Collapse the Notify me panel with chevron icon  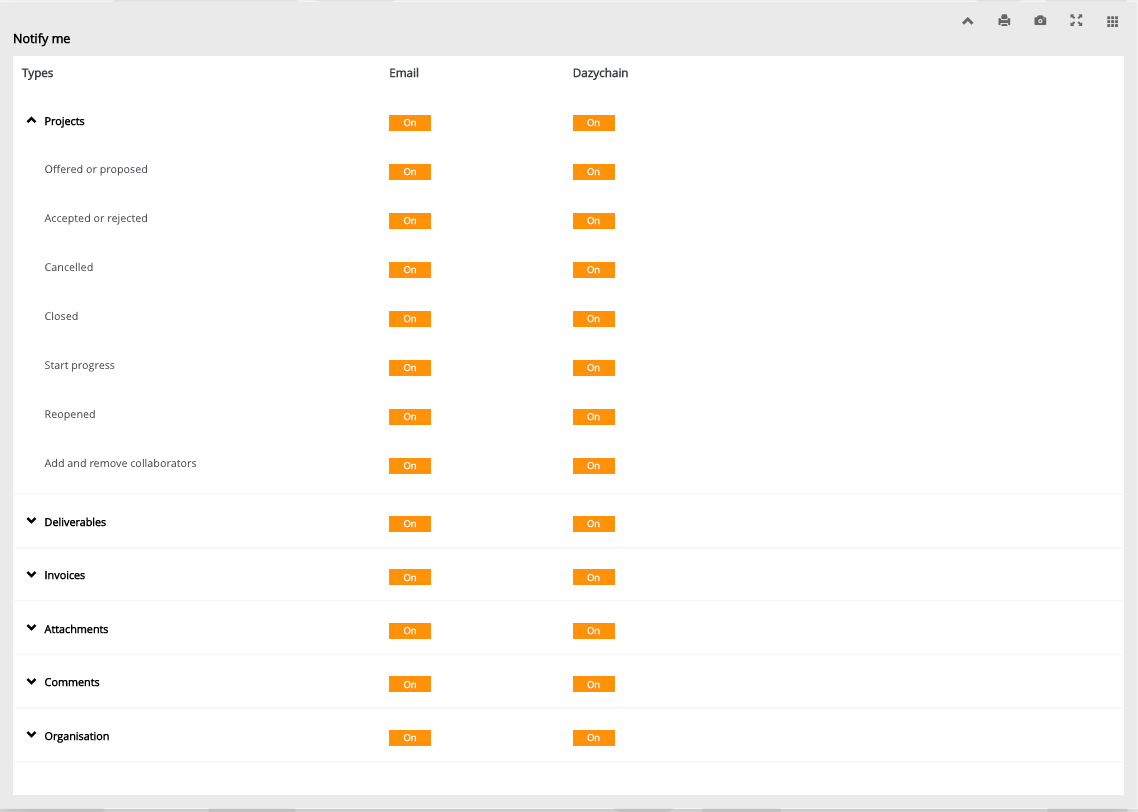[x=967, y=21]
